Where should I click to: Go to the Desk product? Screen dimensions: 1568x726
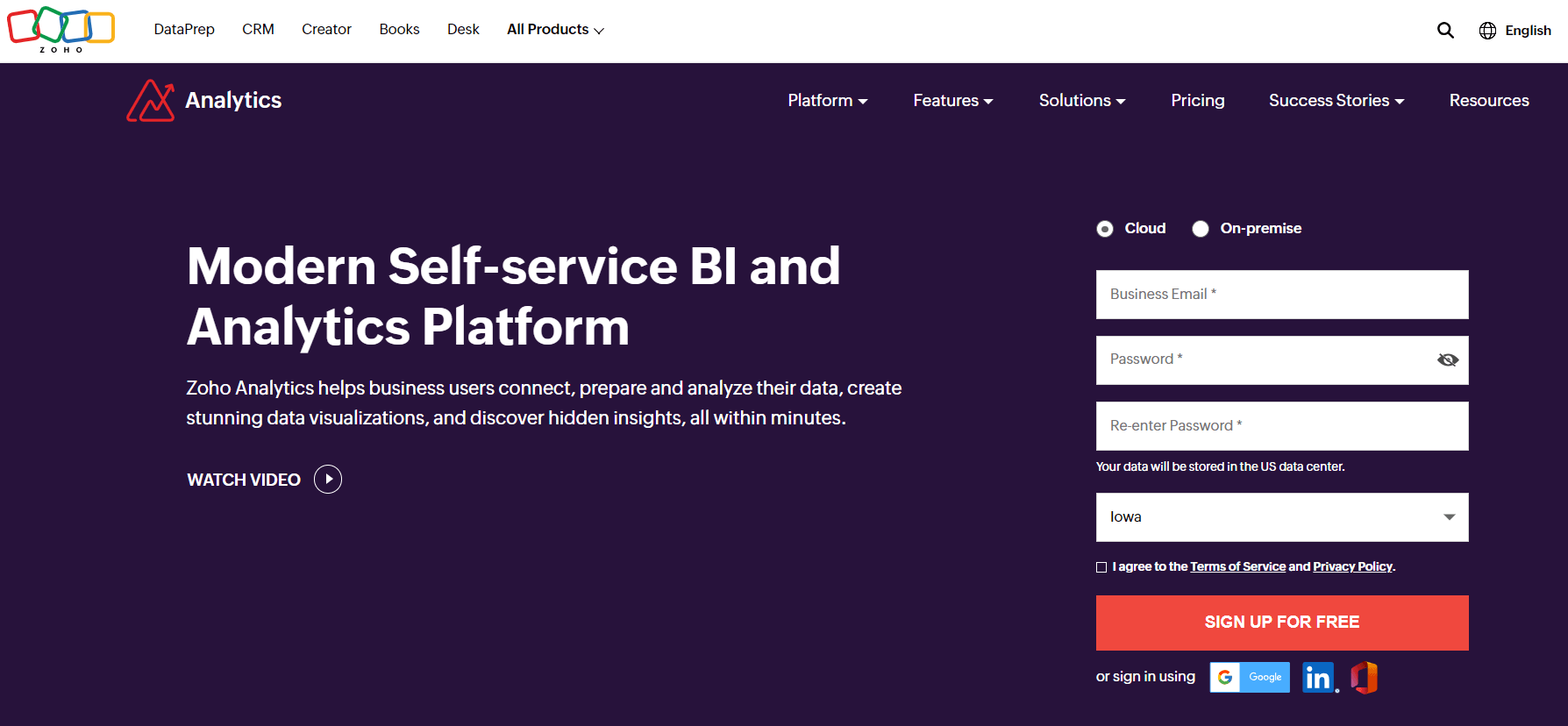[x=463, y=30]
